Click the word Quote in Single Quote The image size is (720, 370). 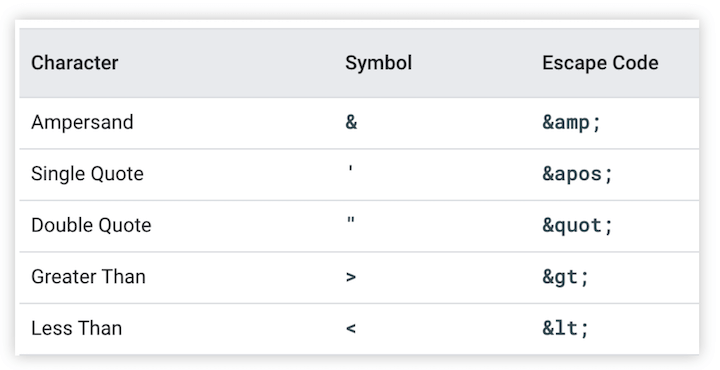[x=117, y=174]
